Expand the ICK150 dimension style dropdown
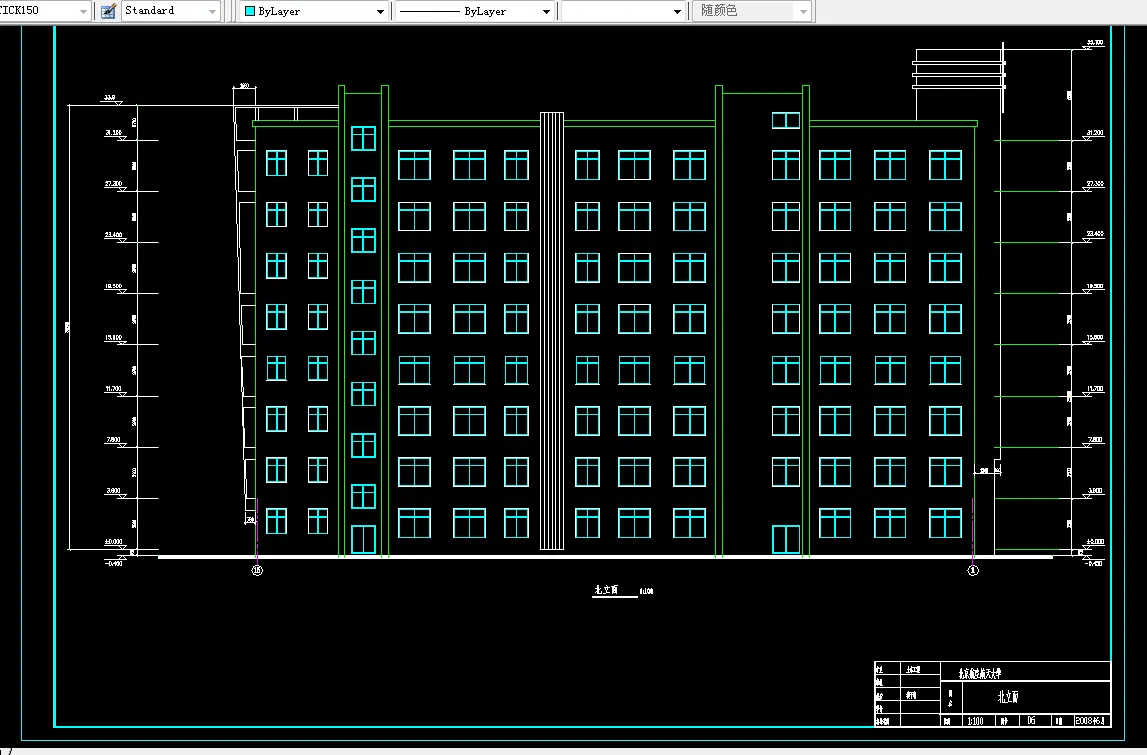 click(83, 12)
